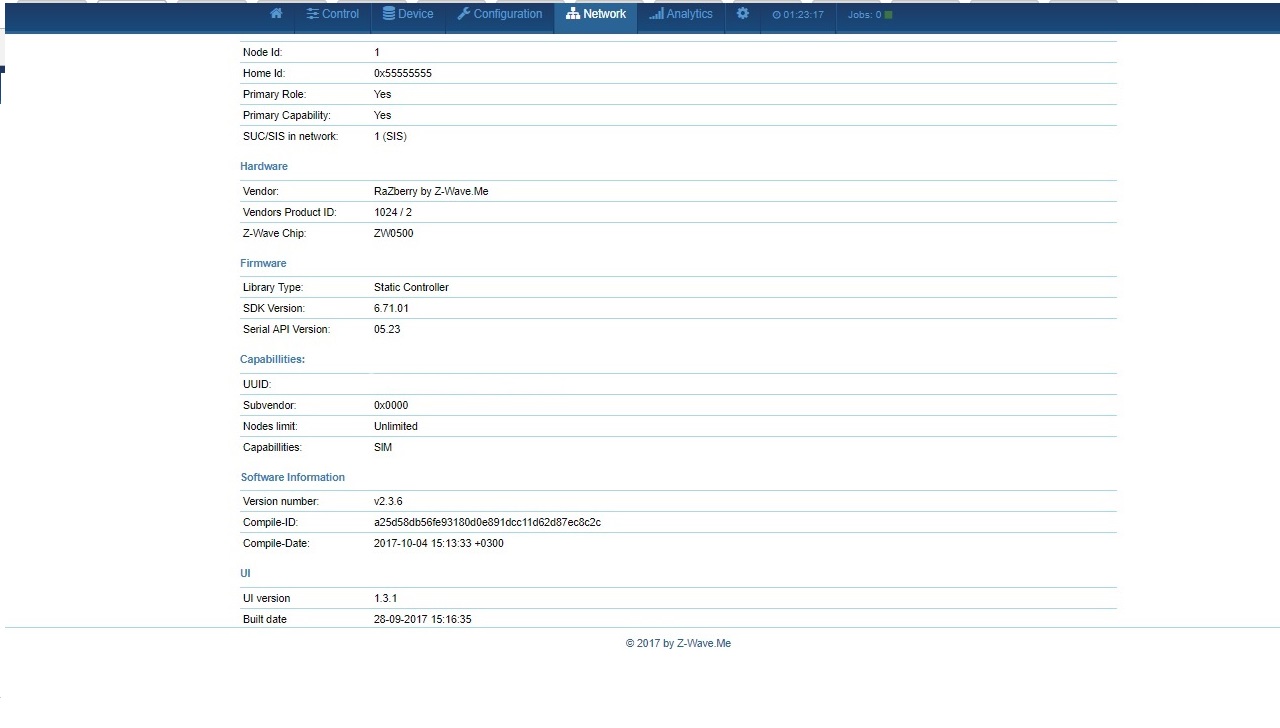Click the Home Id value 0x55555555
Viewport: 1280px width, 728px height.
[x=403, y=73]
